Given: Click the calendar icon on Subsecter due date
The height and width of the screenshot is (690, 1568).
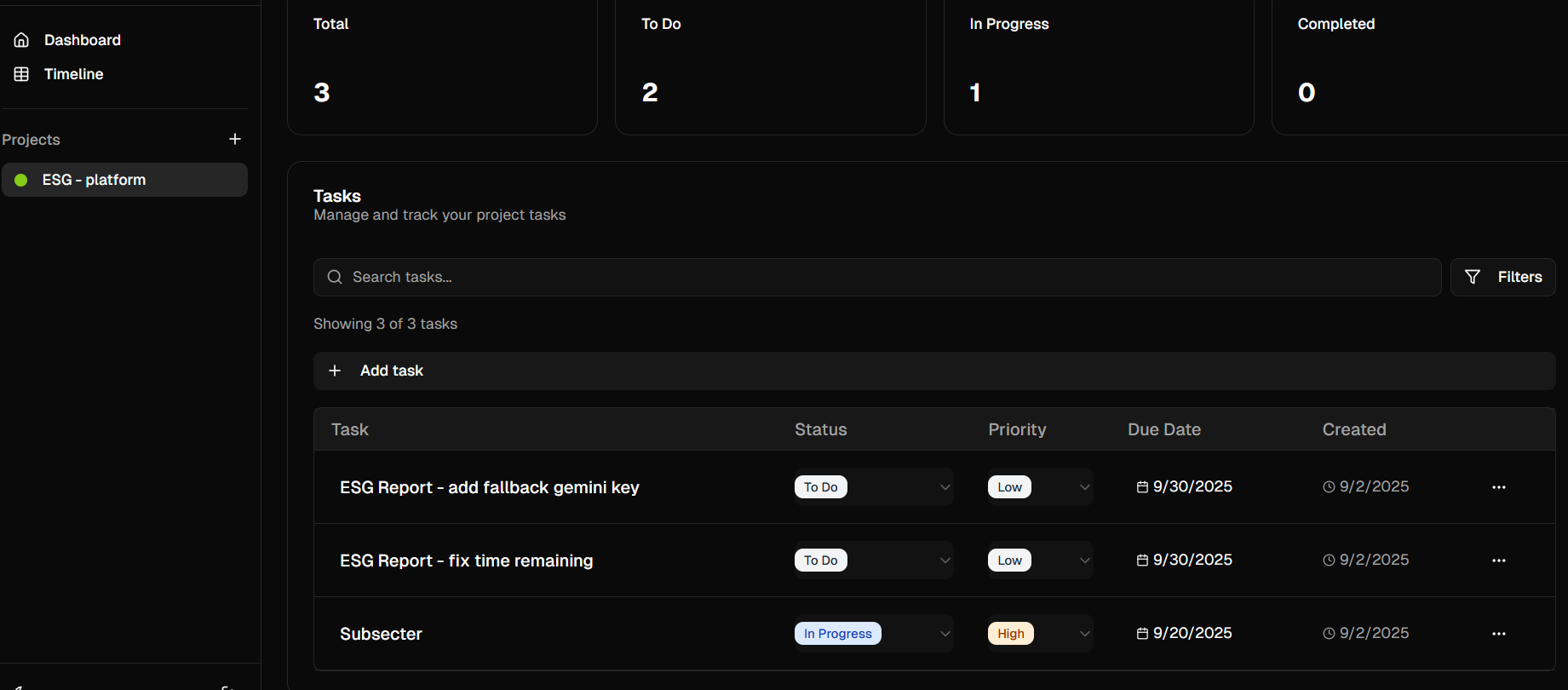Looking at the screenshot, I should pyautogui.click(x=1142, y=634).
